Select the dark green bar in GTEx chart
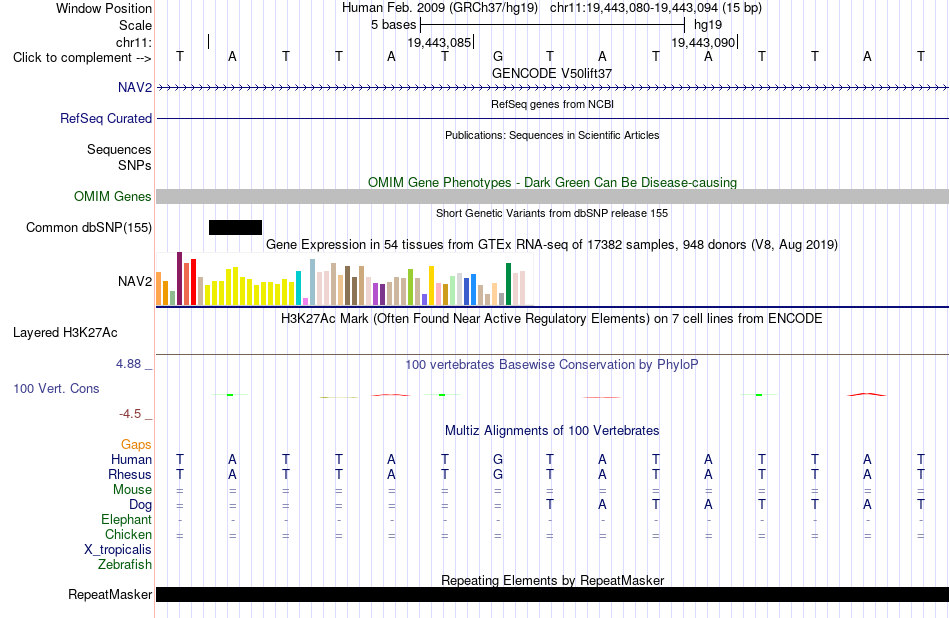Screen dimensions: 950x618 point(508,284)
